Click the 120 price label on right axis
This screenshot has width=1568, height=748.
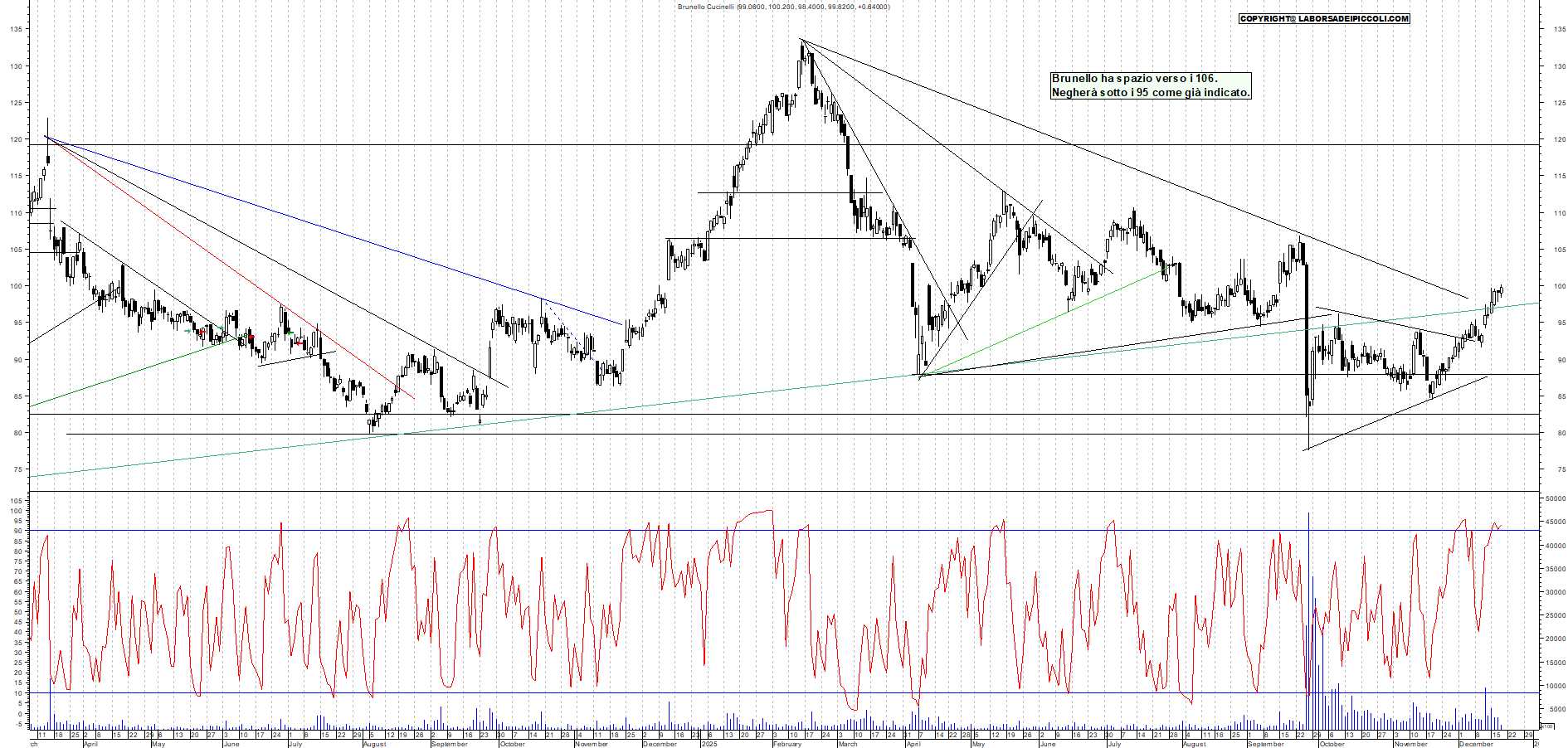pyautogui.click(x=1560, y=139)
